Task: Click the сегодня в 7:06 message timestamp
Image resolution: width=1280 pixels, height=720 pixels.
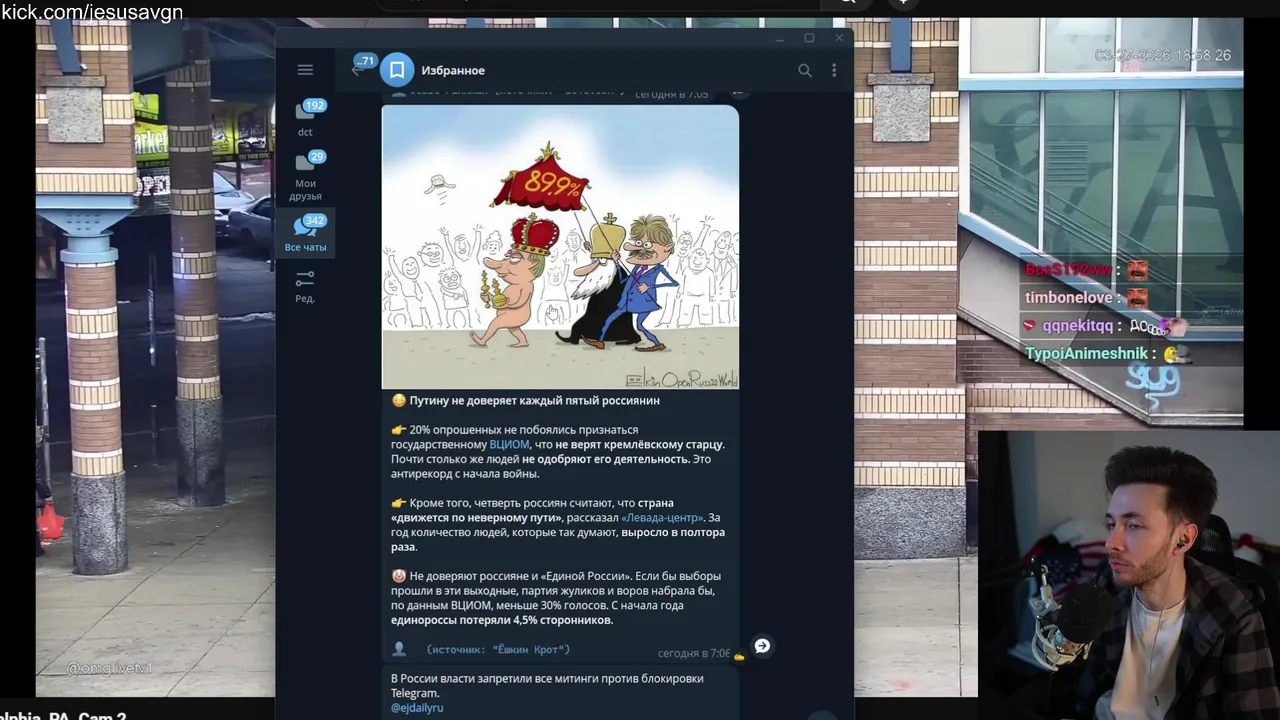Action: tap(693, 653)
